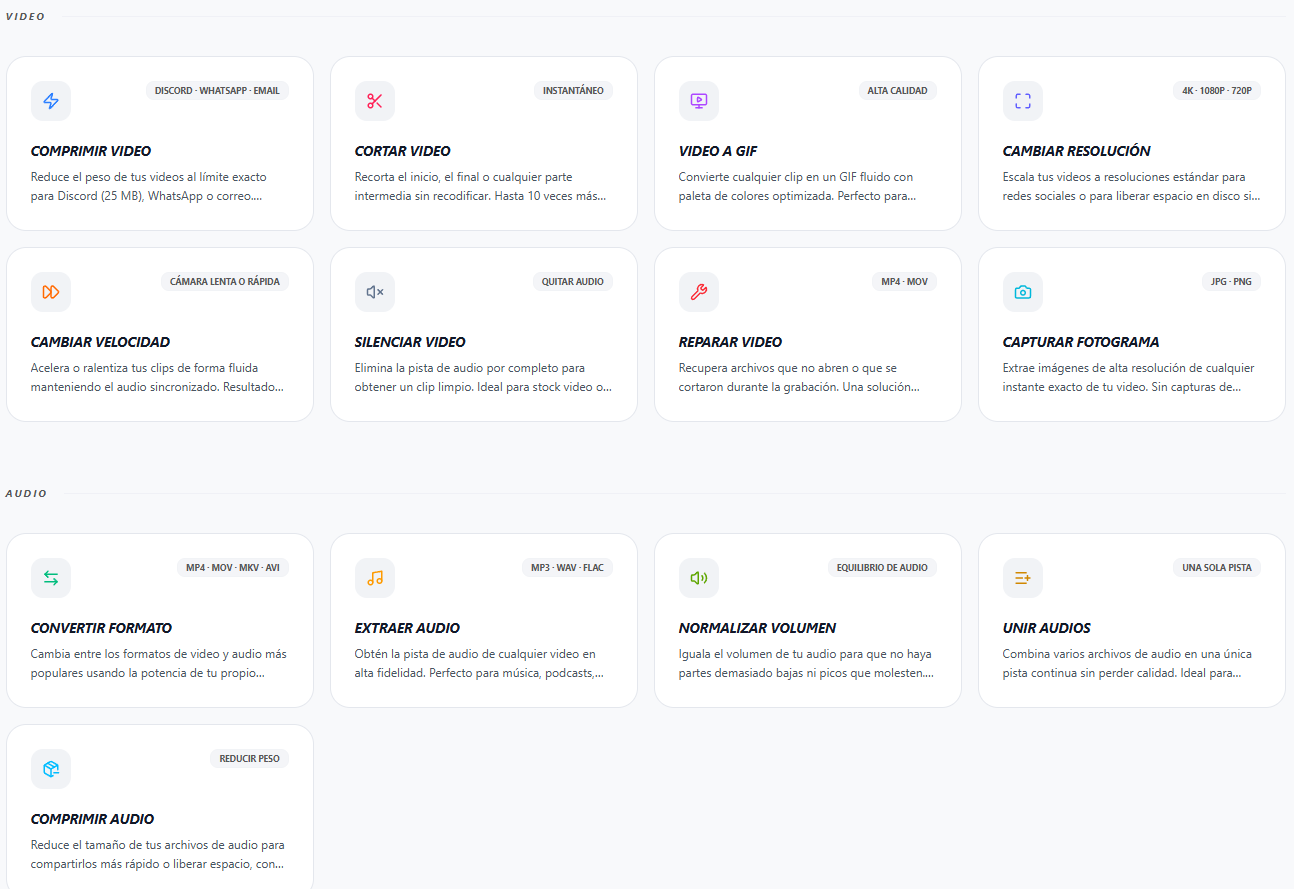Click description starting 'Convierte cualquier clip en un GIF'
1294x889 pixels.
click(x=798, y=186)
